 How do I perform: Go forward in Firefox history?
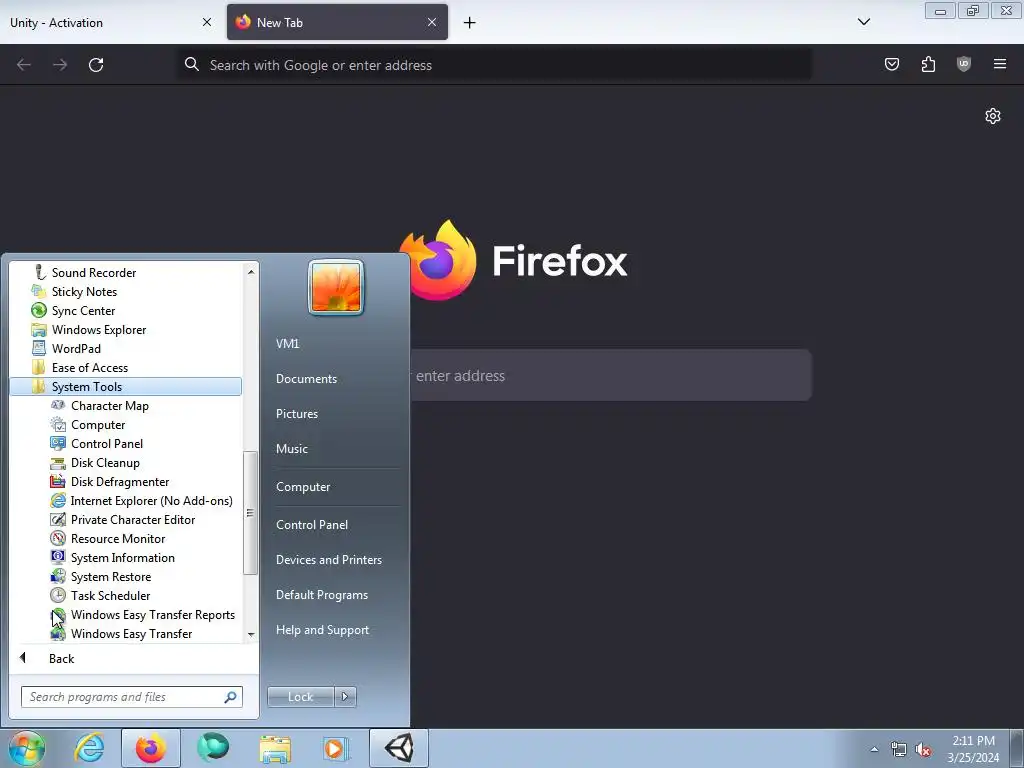(60, 65)
